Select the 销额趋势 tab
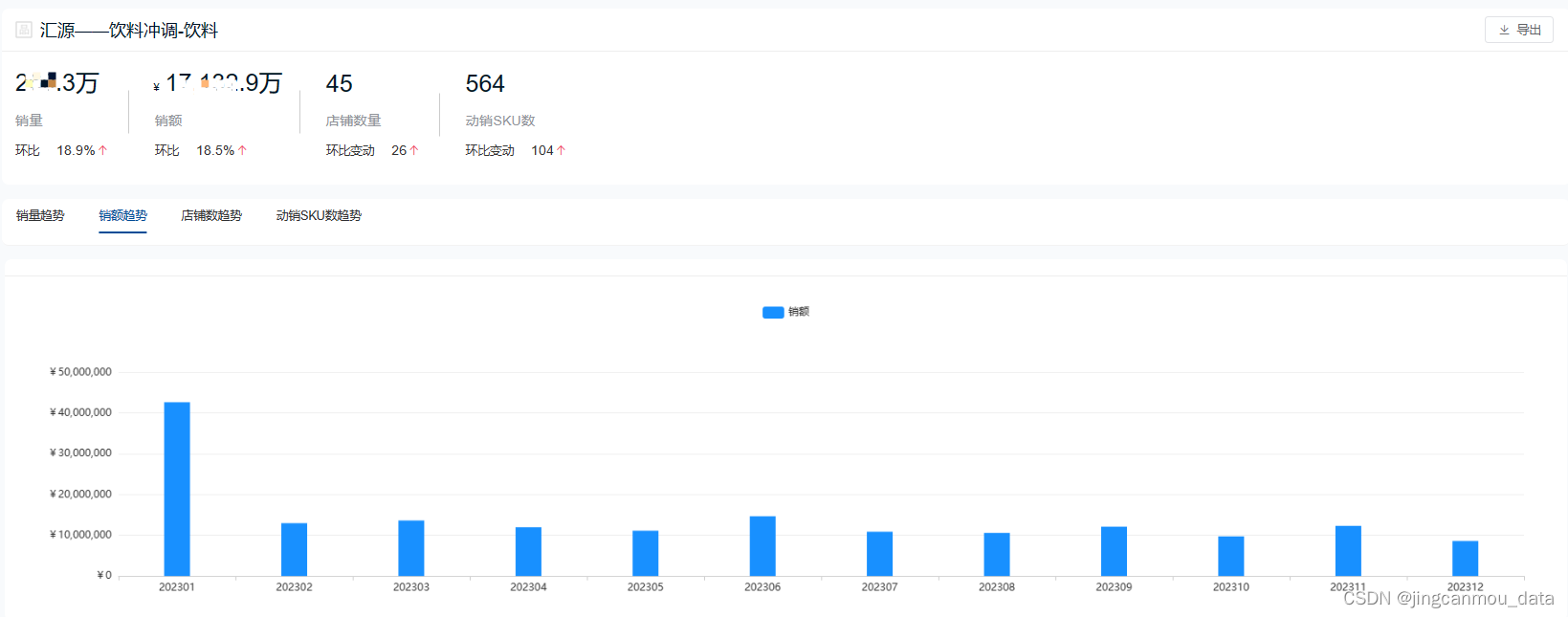This screenshot has width=1568, height=617. 122,215
